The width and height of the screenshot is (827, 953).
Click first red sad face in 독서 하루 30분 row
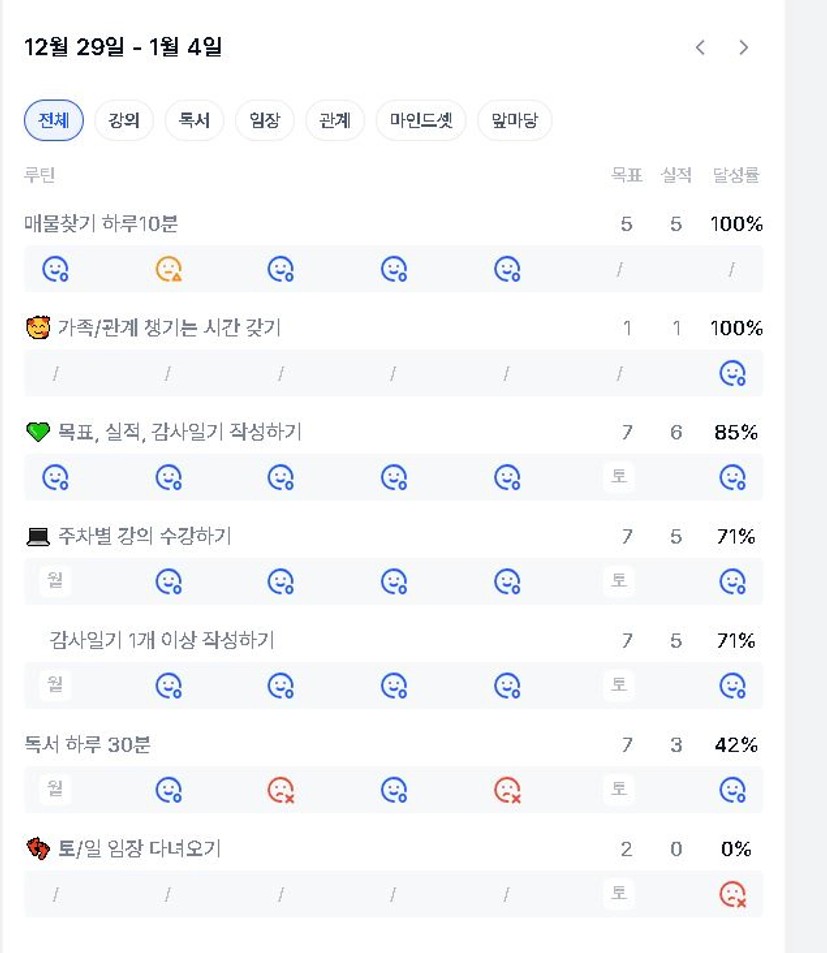[281, 790]
